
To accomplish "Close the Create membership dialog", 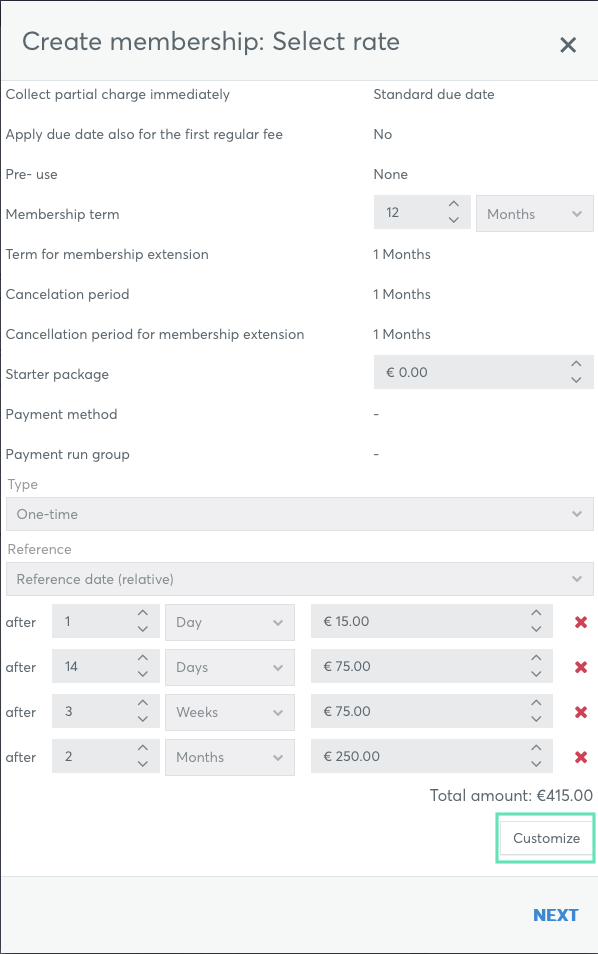I will tap(568, 44).
